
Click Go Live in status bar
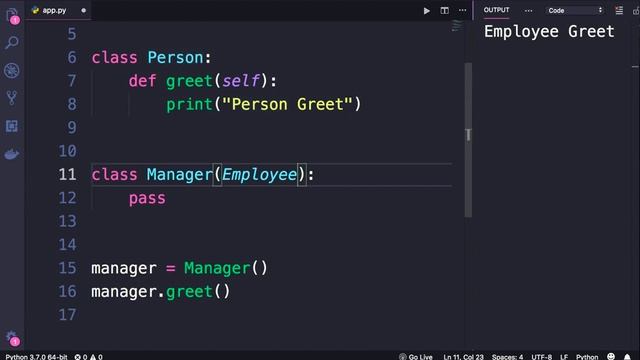416,357
